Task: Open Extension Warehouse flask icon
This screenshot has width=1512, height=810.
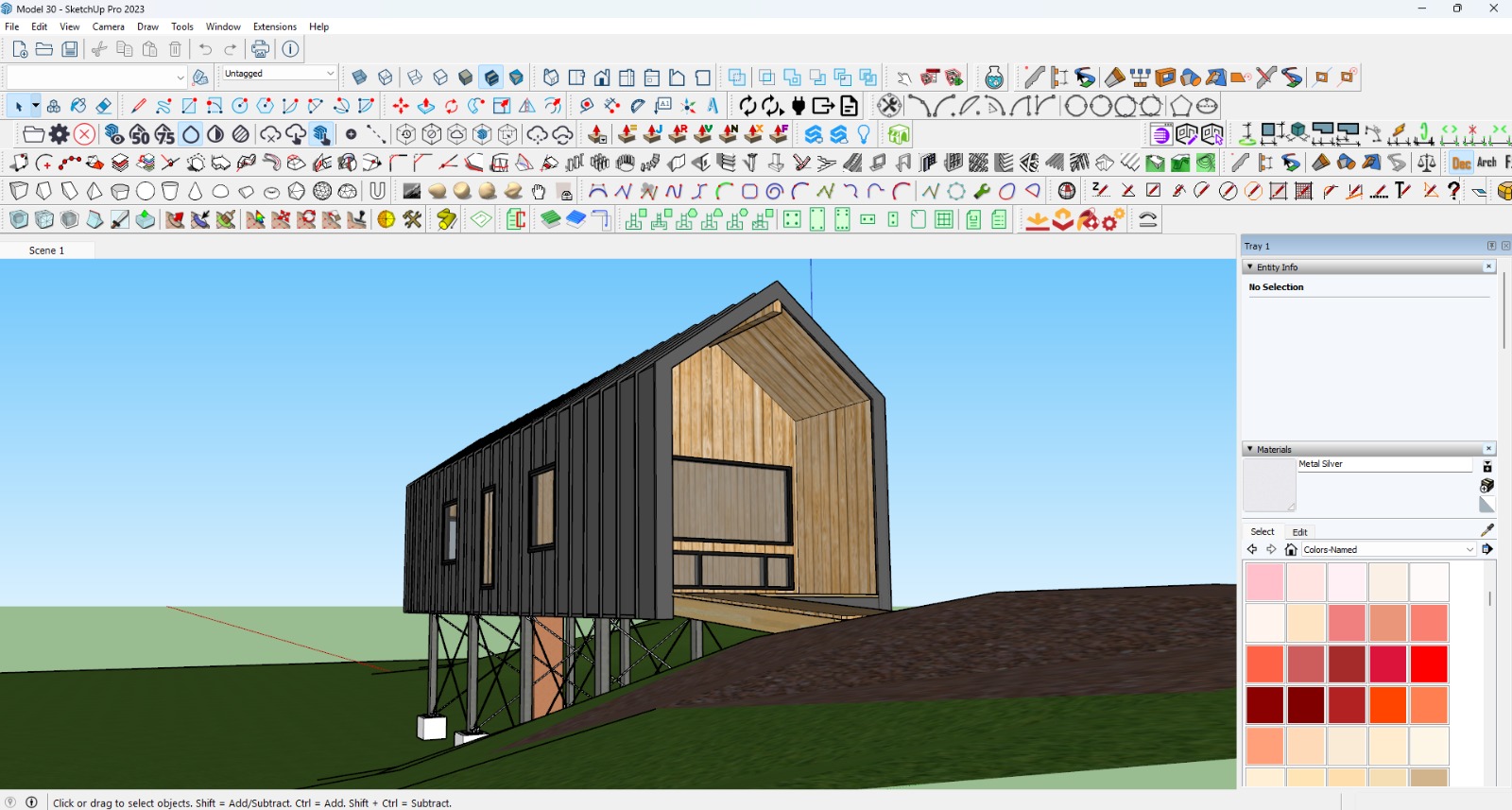Action: coord(994,78)
